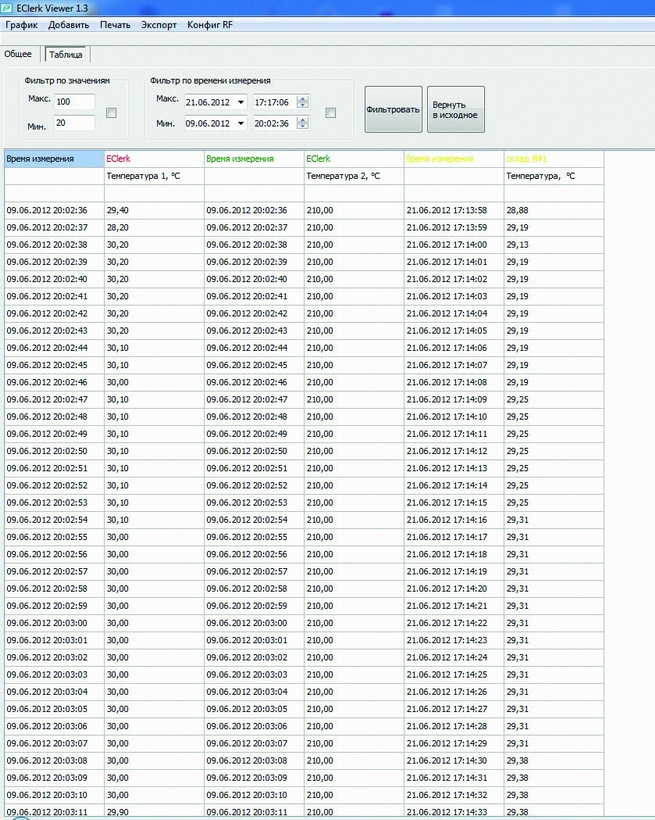Click the Температура, °C subheader under склад №1
The width and height of the screenshot is (655, 820).
pos(554,176)
